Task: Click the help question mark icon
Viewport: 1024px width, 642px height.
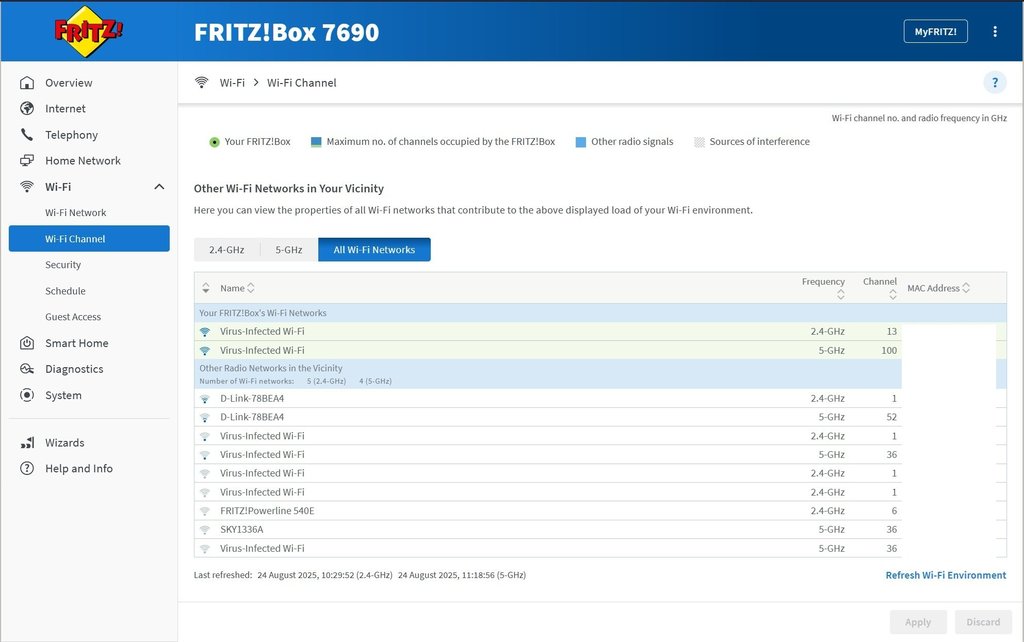Action: click(994, 83)
